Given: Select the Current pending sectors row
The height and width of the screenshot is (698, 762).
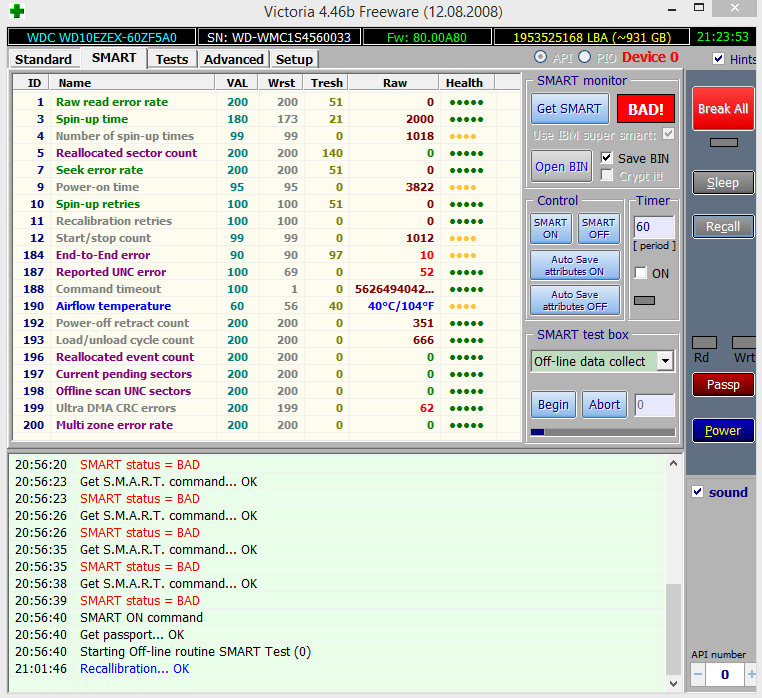Looking at the screenshot, I should [x=266, y=374].
